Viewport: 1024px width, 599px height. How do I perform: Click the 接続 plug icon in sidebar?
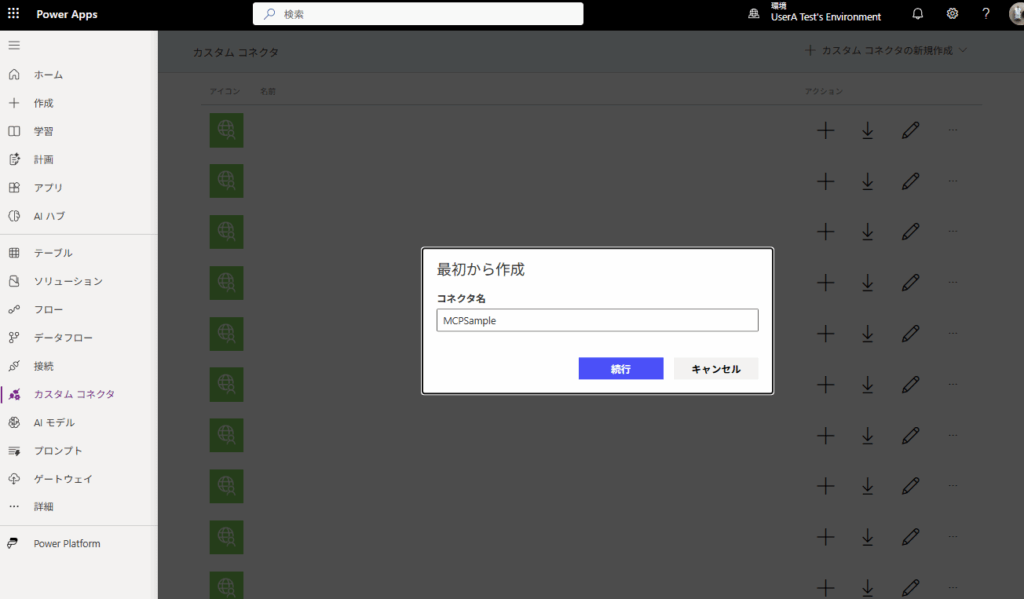coord(14,366)
